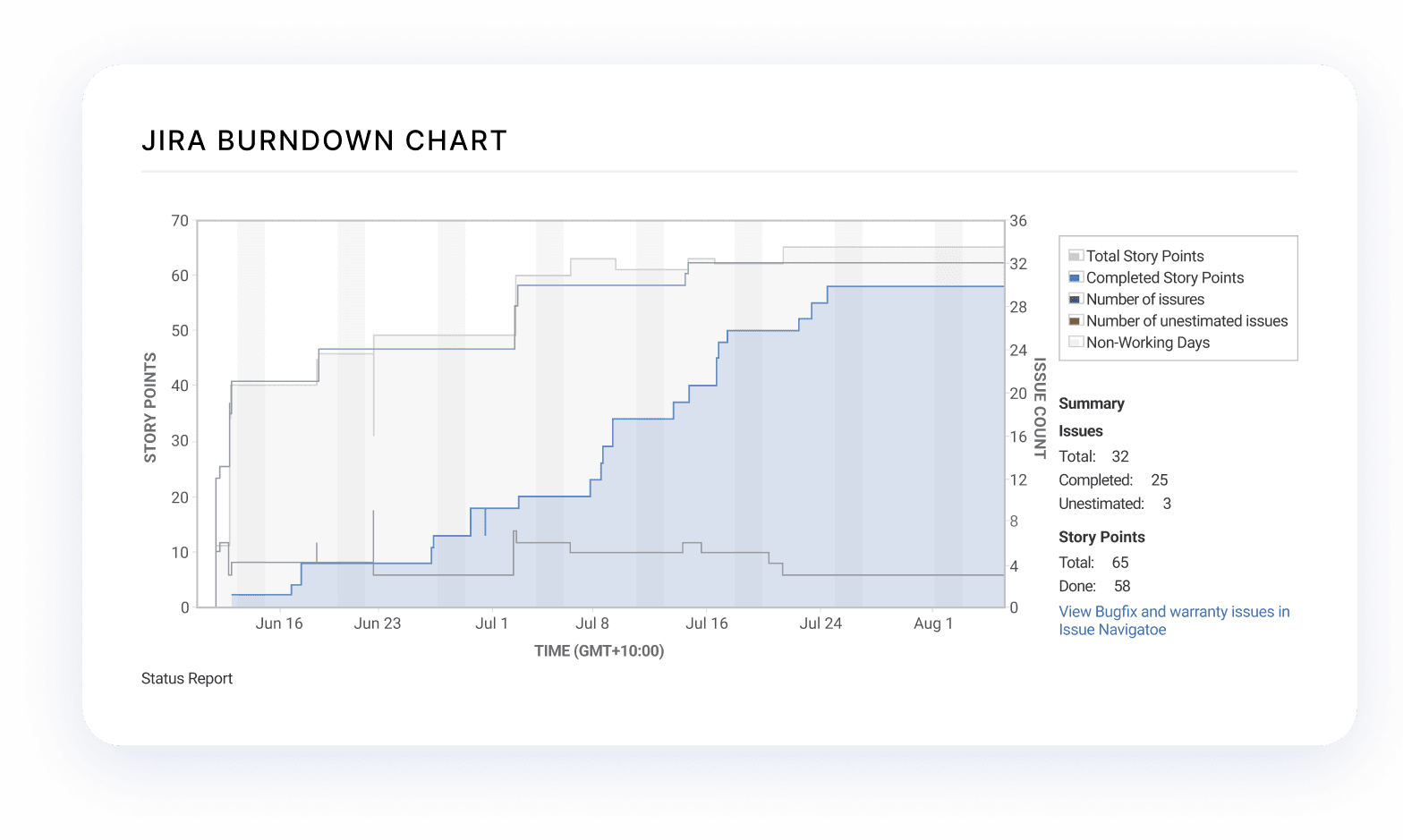Click the Jun 16 date label
The image size is (1403, 840).
(x=279, y=624)
